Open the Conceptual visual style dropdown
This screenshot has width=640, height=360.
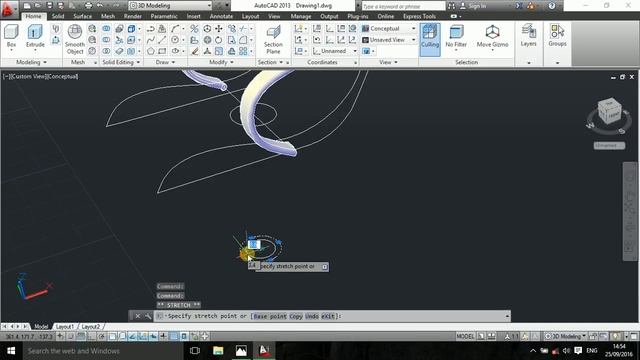click(389, 29)
